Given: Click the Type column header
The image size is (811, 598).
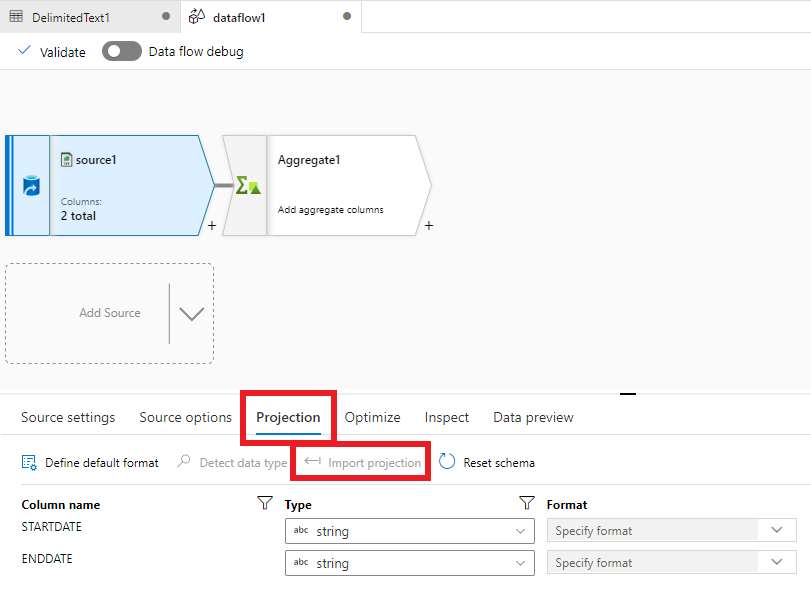Looking at the screenshot, I should point(298,505).
